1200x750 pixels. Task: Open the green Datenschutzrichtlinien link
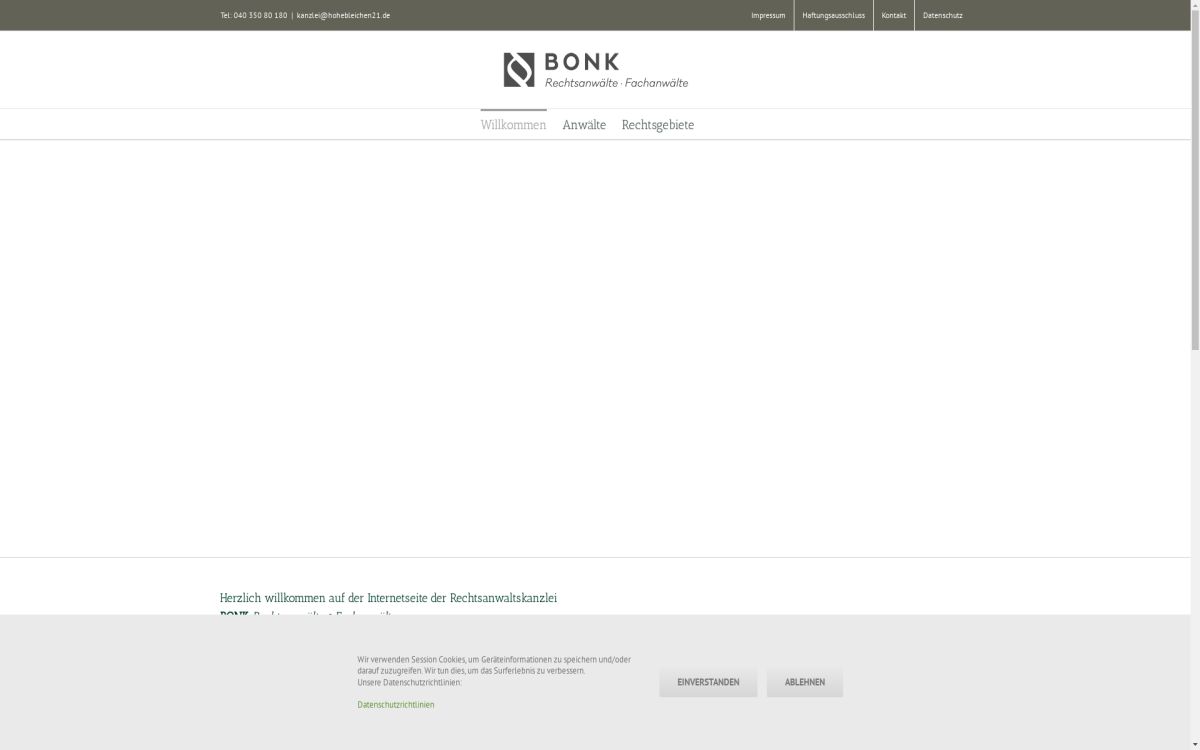395,705
